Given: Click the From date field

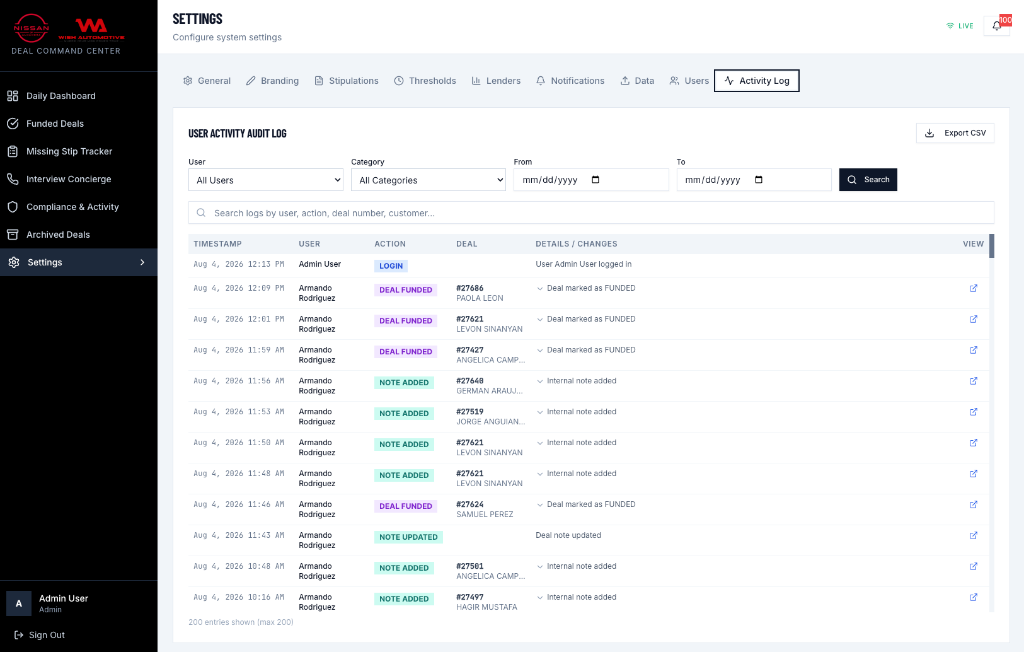Looking at the screenshot, I should 591,180.
